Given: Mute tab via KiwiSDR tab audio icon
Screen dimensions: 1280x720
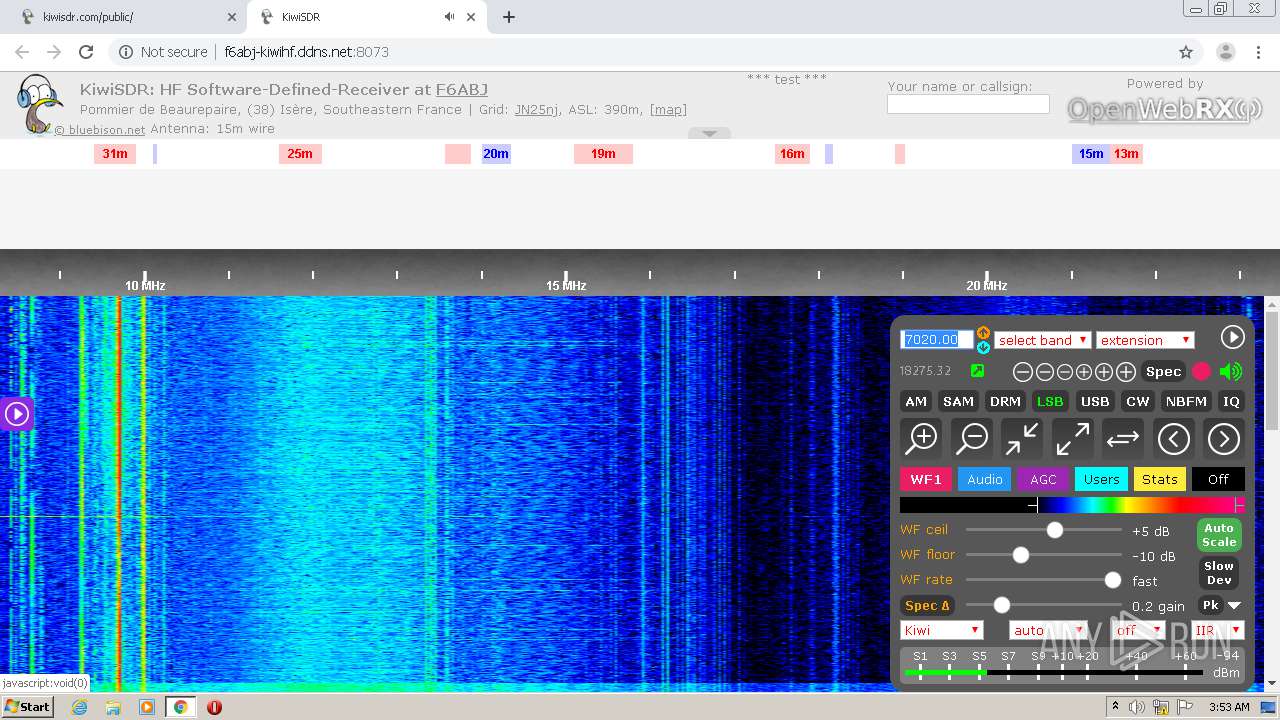Looking at the screenshot, I should tap(450, 17).
